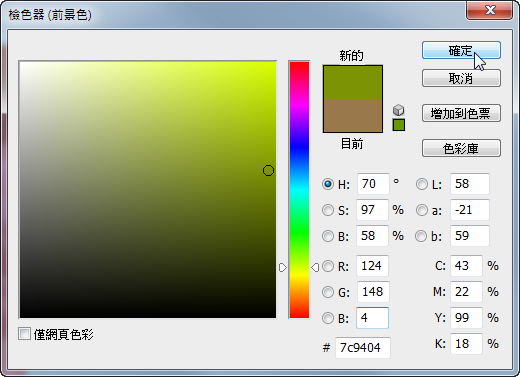Select the H (hue) radio button

(x=328, y=184)
